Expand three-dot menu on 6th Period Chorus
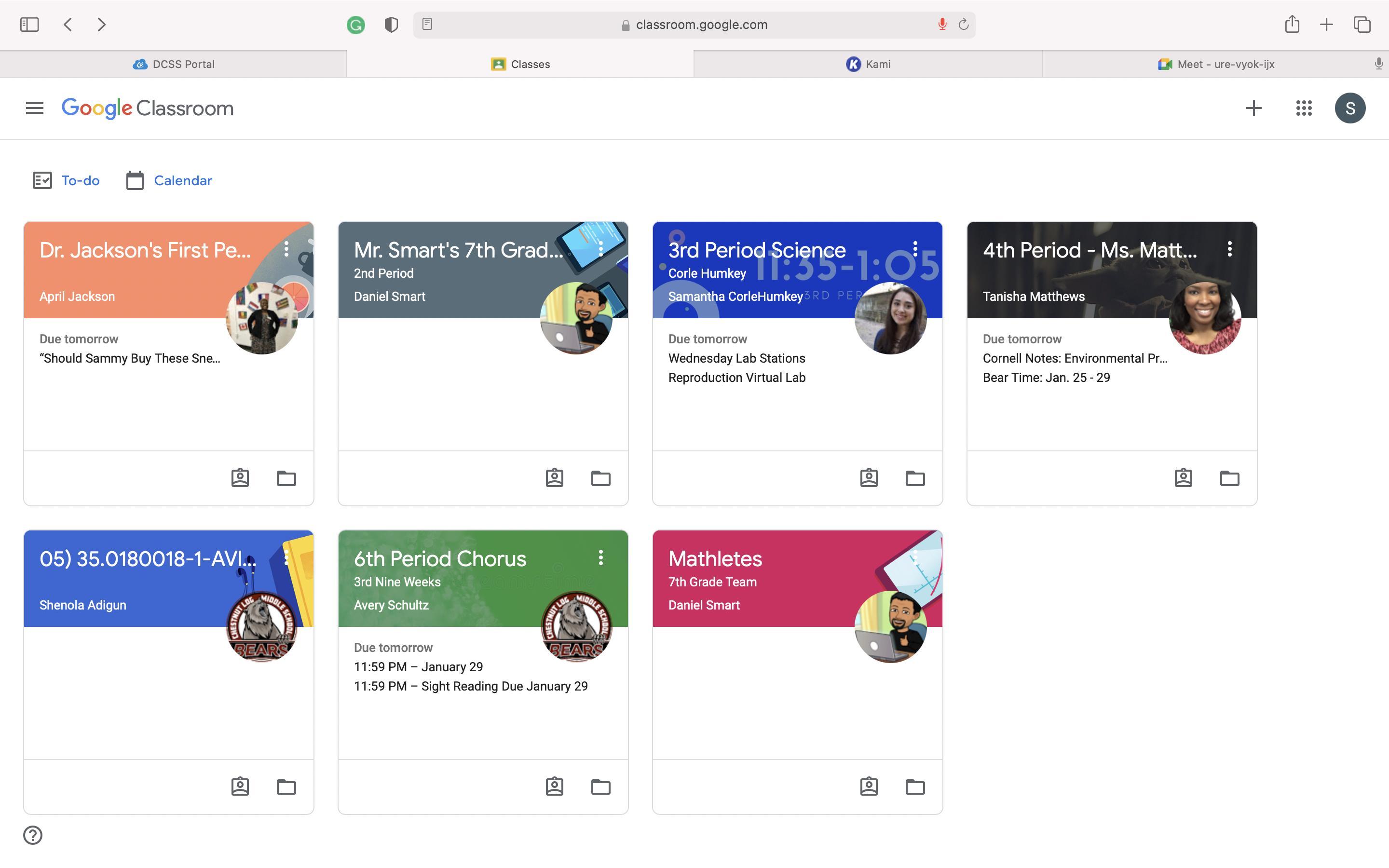 600,557
